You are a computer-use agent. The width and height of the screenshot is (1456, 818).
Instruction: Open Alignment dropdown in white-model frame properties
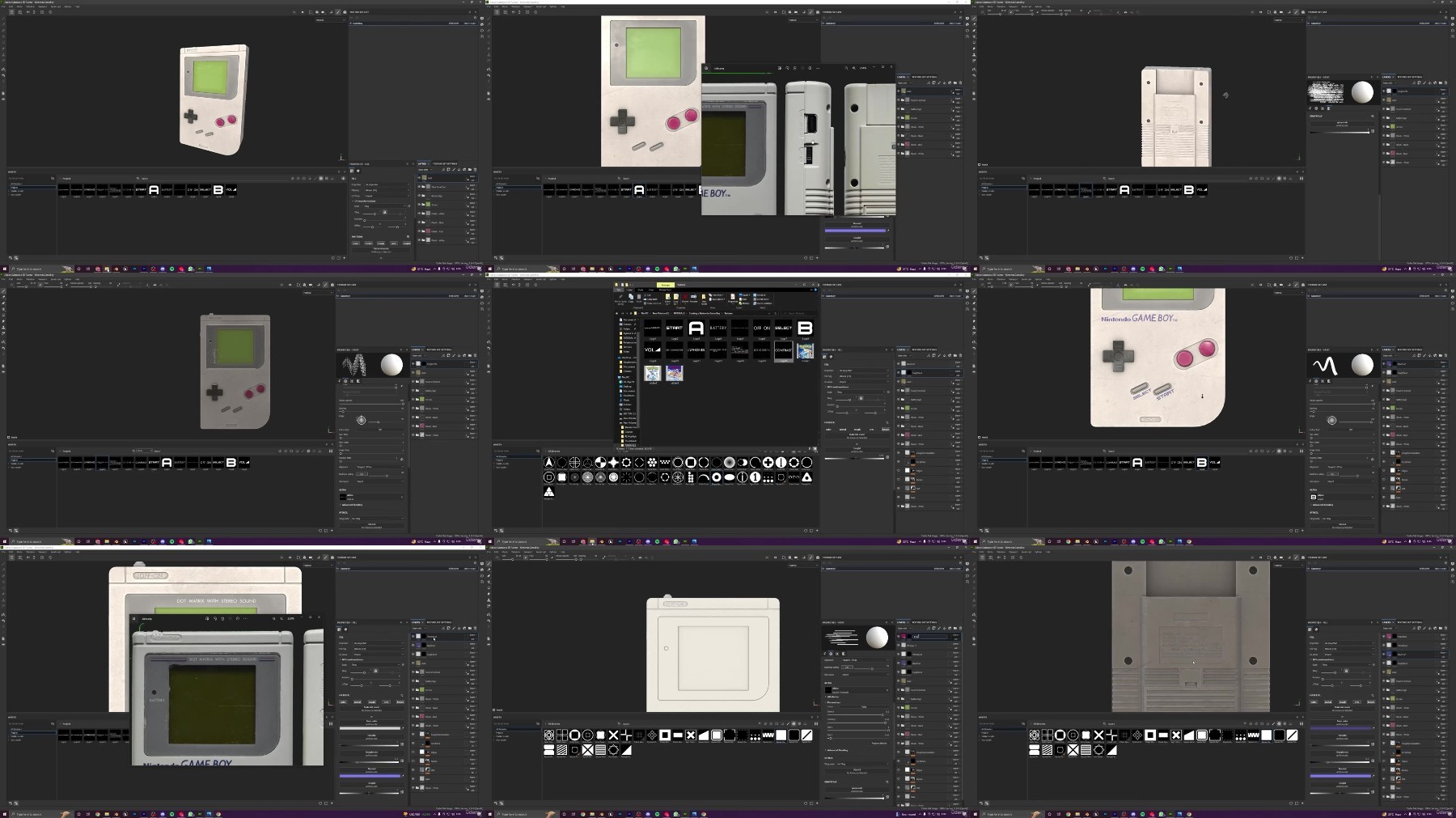tap(865, 660)
